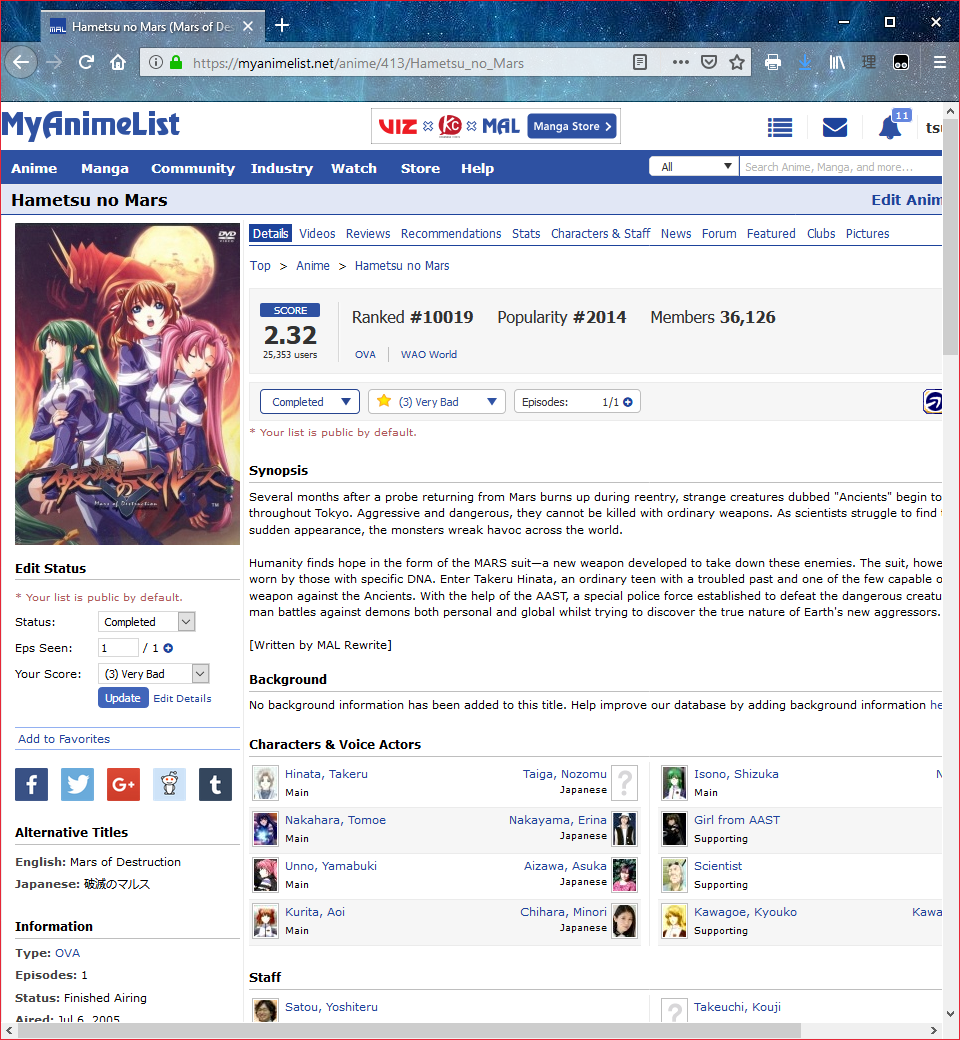View site security padlock icon
This screenshot has height=1040, width=960.
176,62
